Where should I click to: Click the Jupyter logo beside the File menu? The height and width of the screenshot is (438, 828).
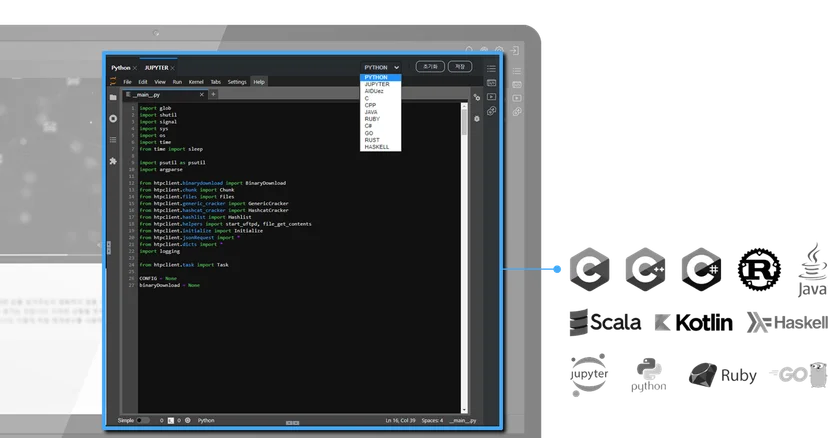(113, 81)
